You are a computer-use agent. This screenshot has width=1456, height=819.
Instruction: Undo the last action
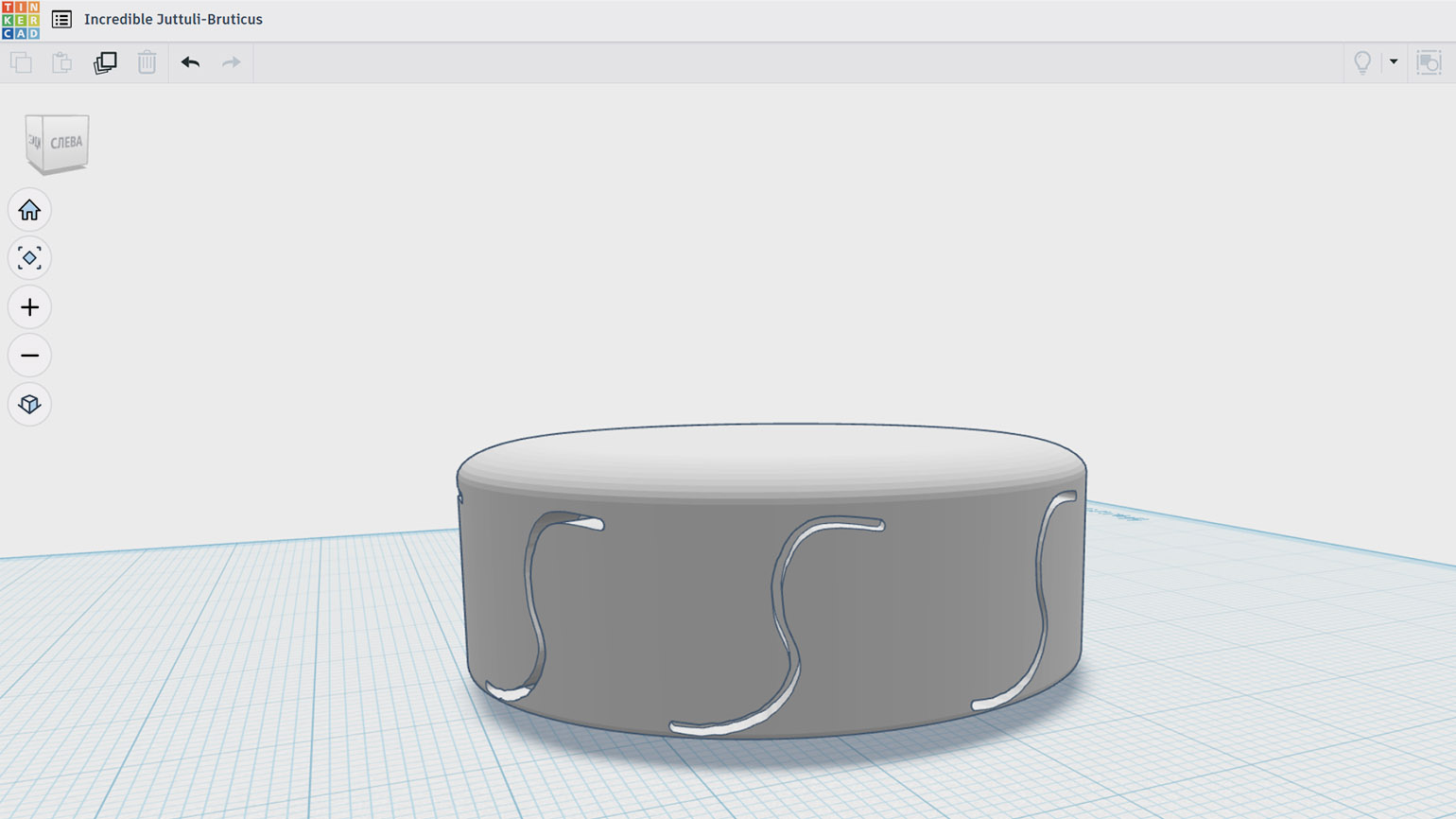coord(190,63)
